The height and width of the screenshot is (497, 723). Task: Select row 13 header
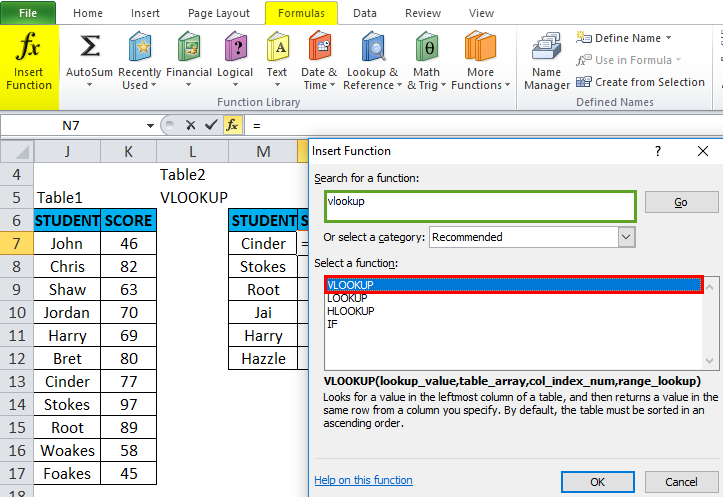pyautogui.click(x=17, y=381)
